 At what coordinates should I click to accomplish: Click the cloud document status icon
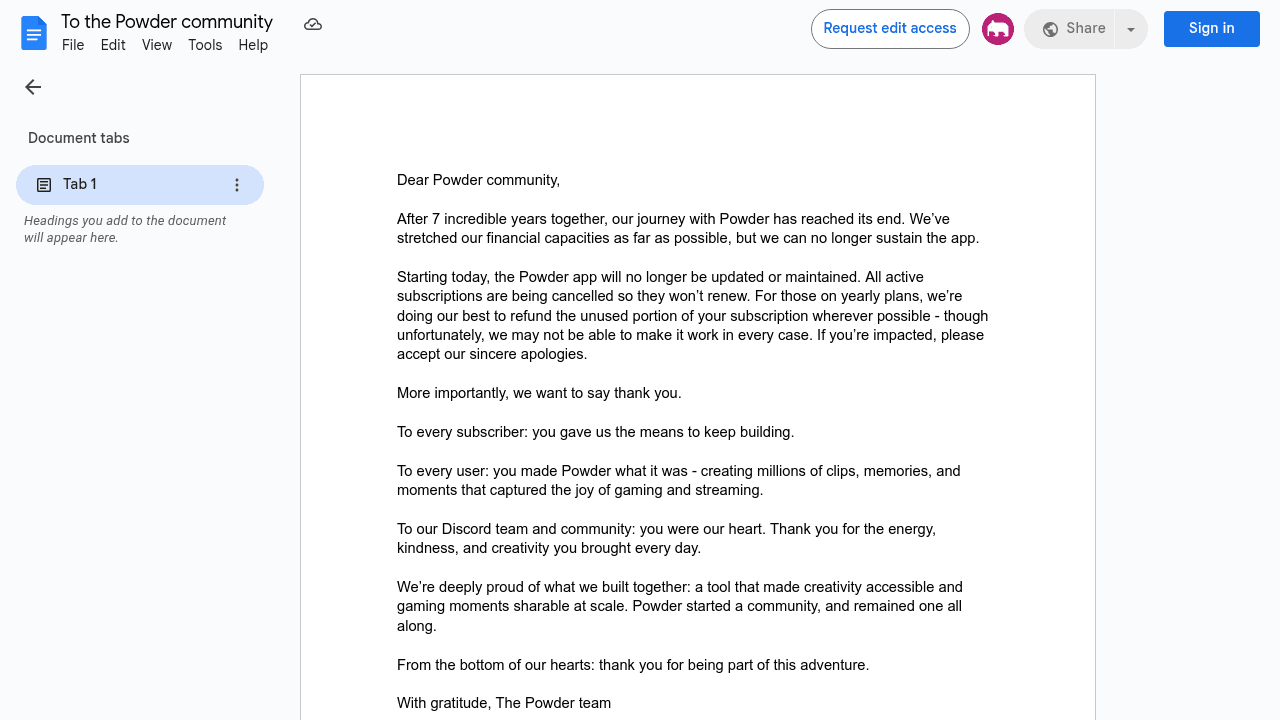pos(313,24)
